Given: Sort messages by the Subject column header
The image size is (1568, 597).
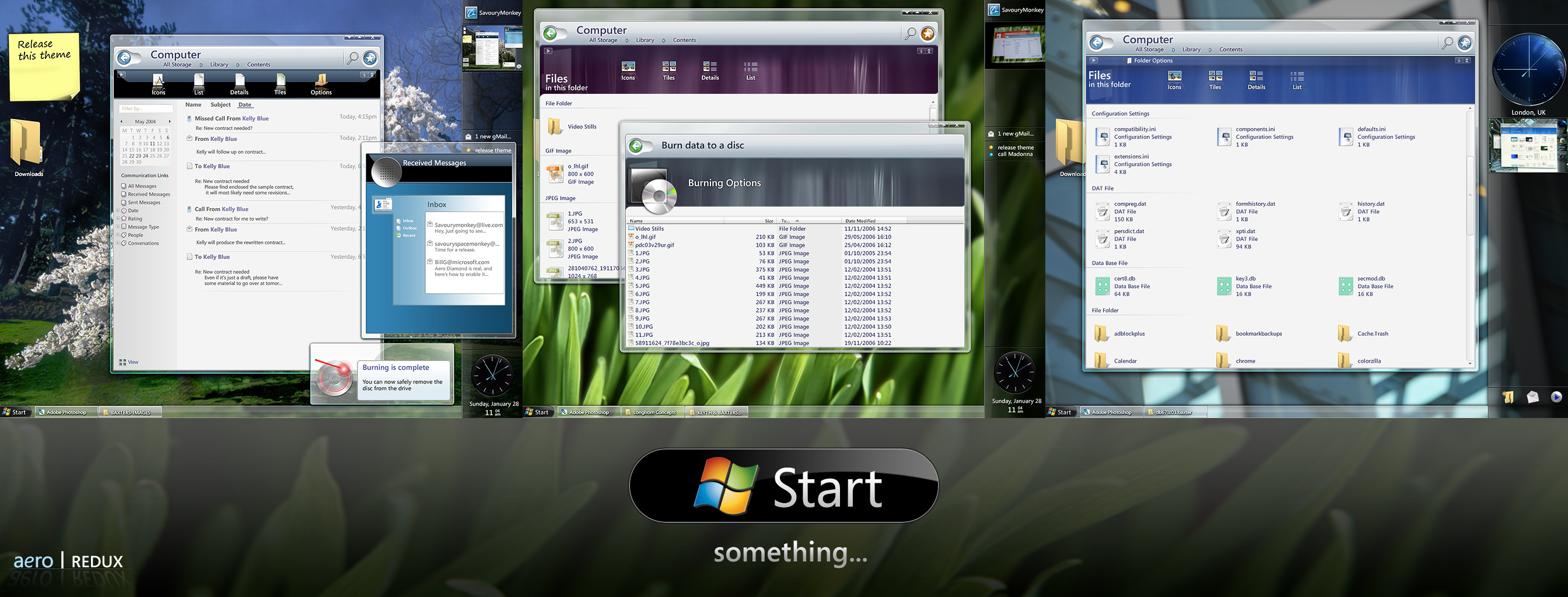Looking at the screenshot, I should tap(220, 105).
